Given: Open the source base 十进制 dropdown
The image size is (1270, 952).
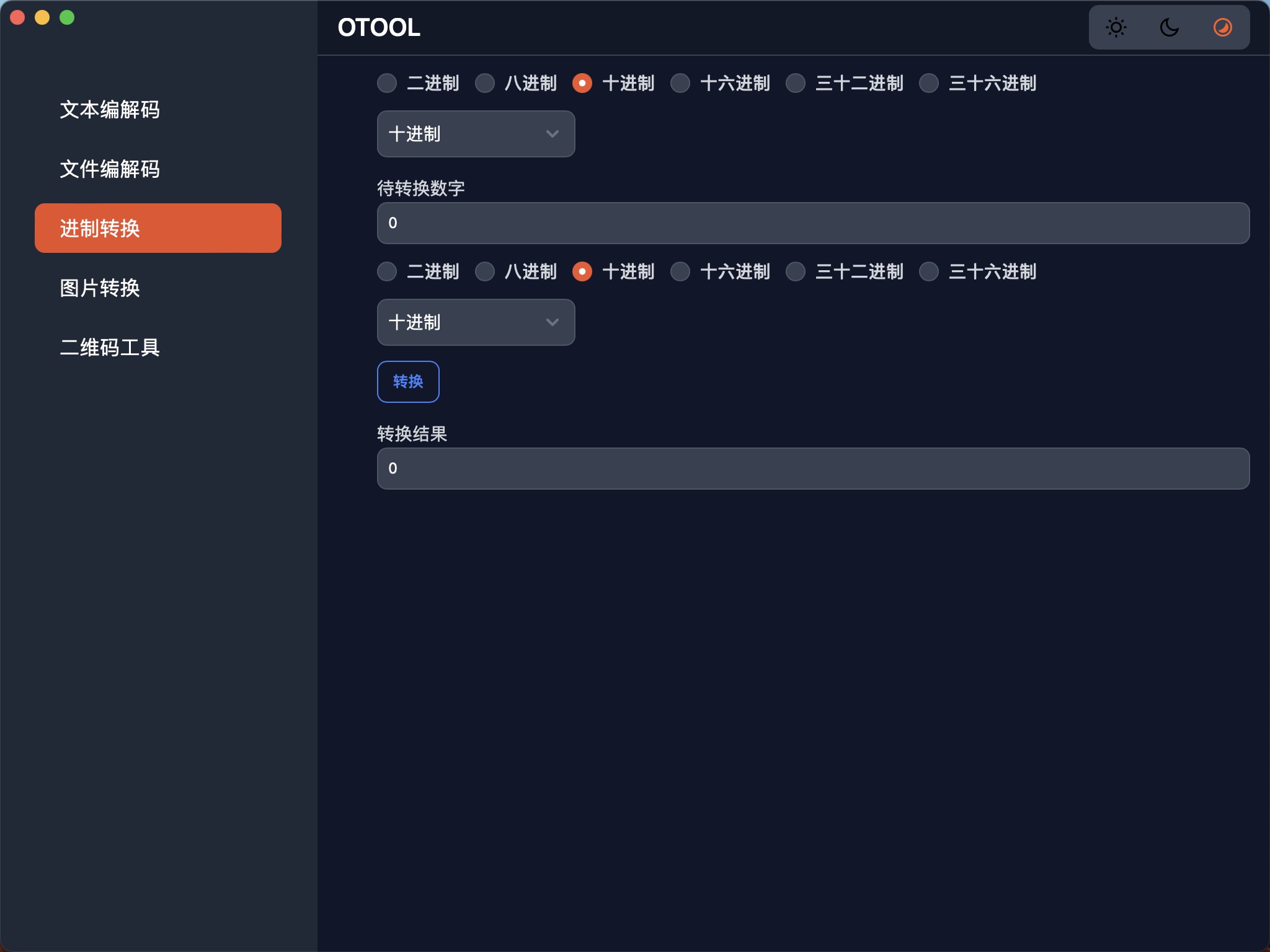Looking at the screenshot, I should point(476,134).
